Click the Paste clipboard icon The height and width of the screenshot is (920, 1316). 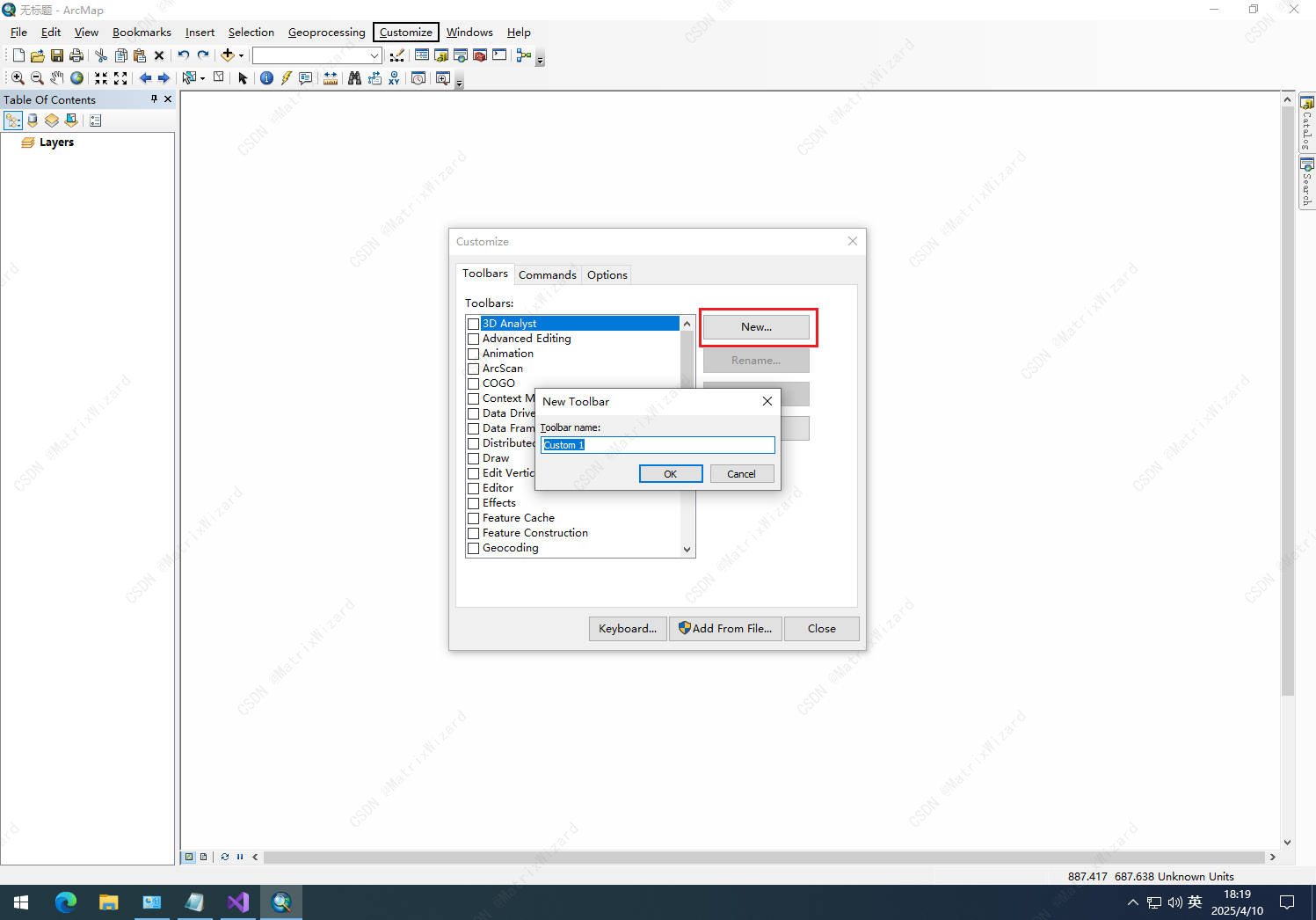[139, 55]
